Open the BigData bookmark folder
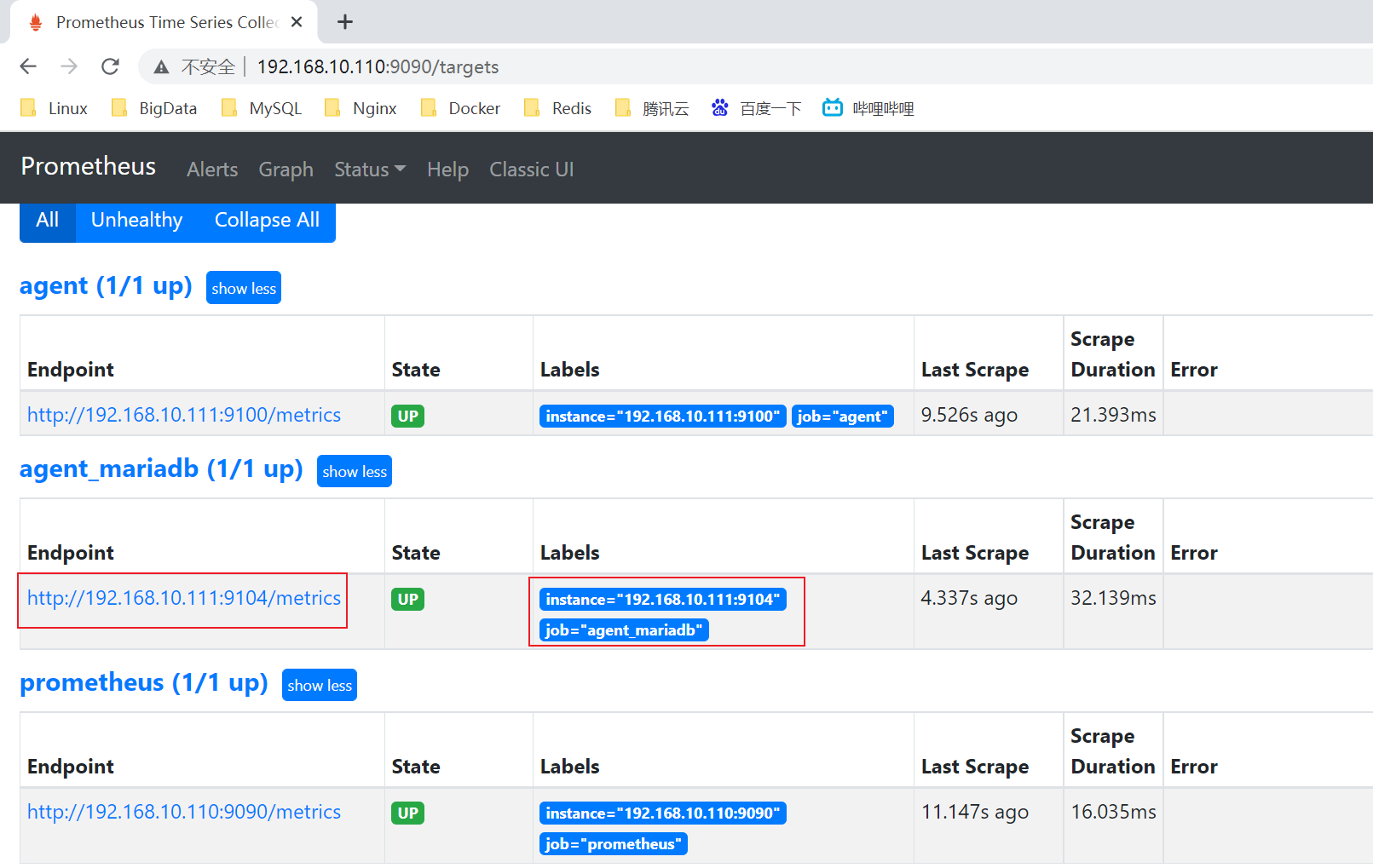This screenshot has width=1373, height=868. point(154,108)
